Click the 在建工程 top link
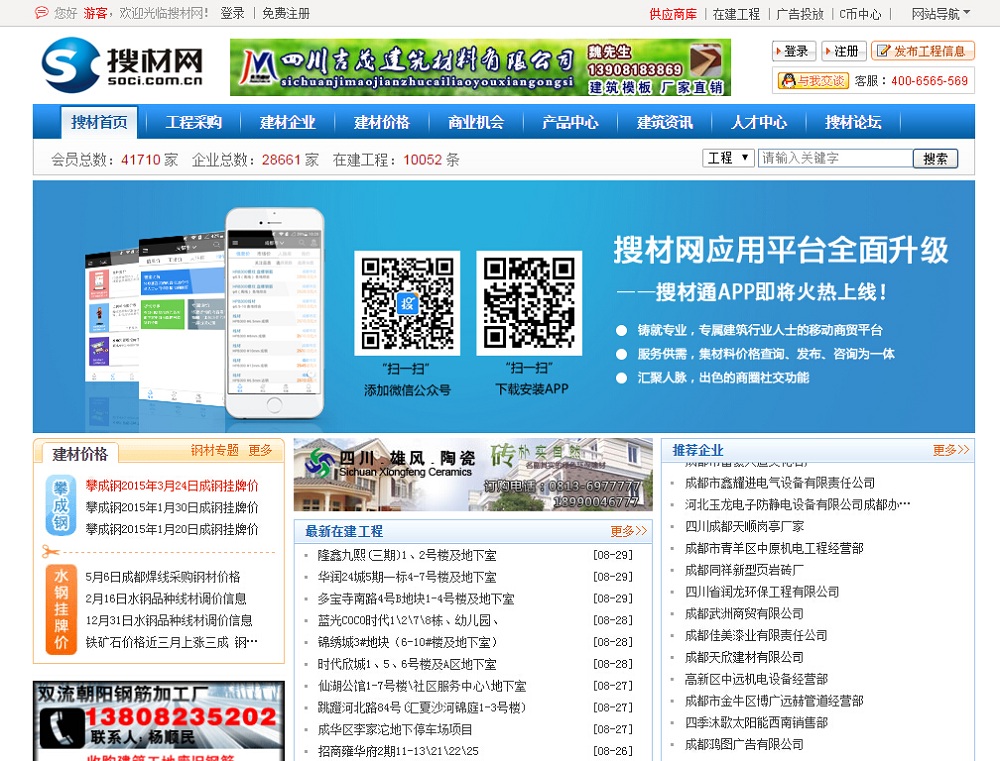1000x761 pixels. coord(736,13)
